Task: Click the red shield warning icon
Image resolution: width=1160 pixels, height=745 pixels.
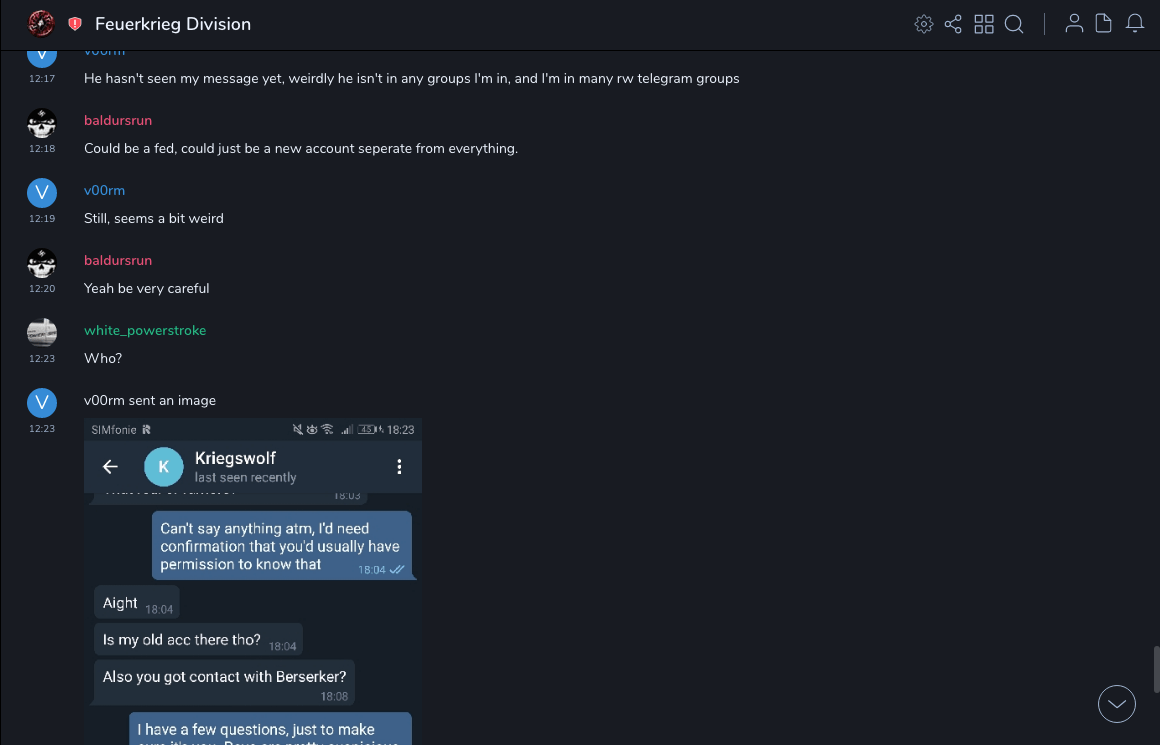Action: pyautogui.click(x=75, y=24)
